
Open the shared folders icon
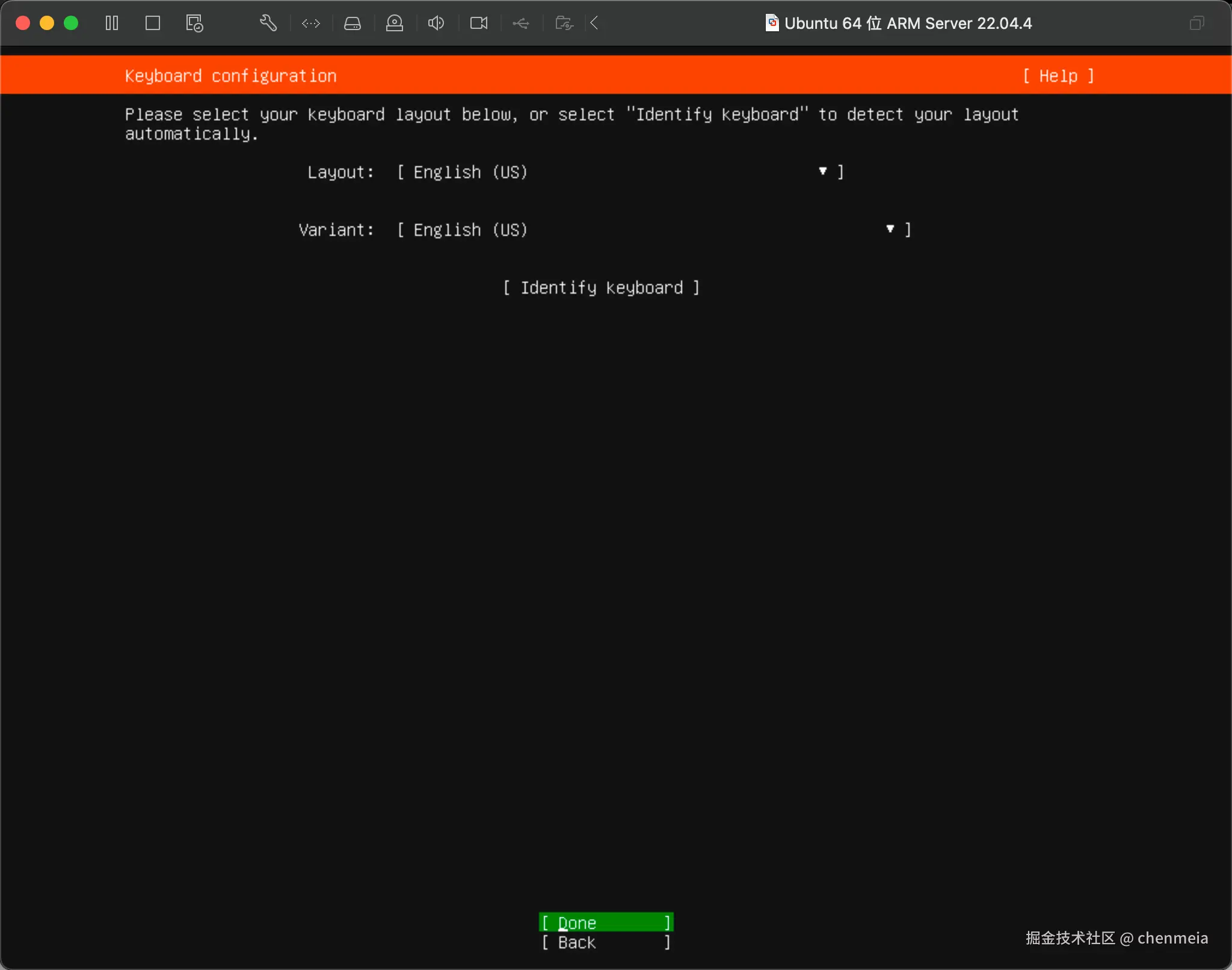point(564,23)
